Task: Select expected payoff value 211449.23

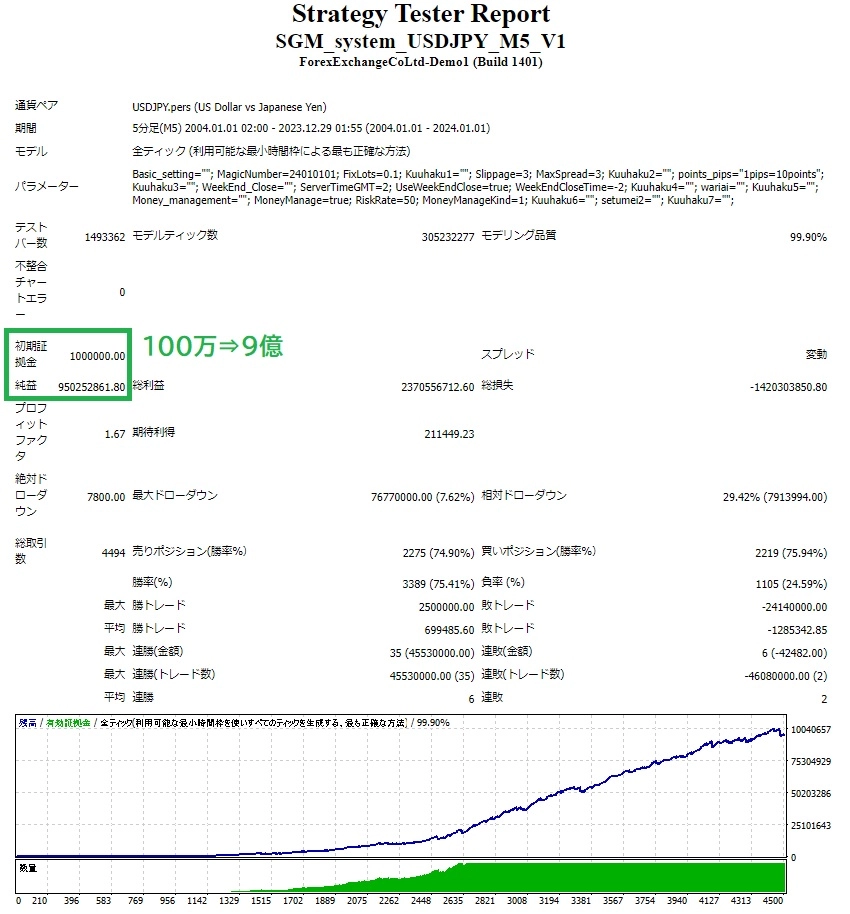Action: [449, 434]
